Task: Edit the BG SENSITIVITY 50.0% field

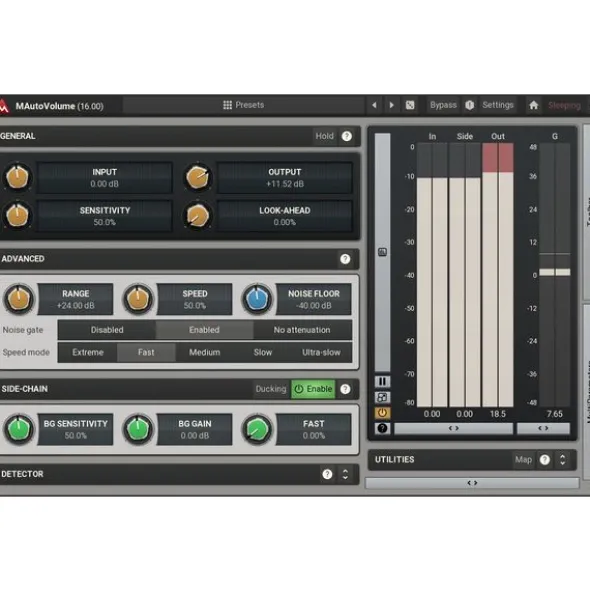Action: click(75, 429)
